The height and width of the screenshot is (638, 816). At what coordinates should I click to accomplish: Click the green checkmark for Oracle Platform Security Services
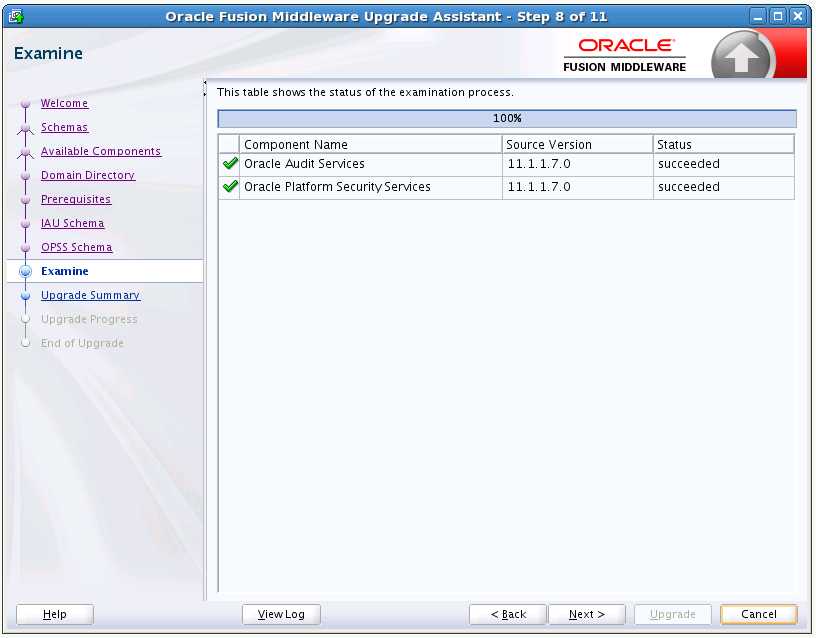230,186
